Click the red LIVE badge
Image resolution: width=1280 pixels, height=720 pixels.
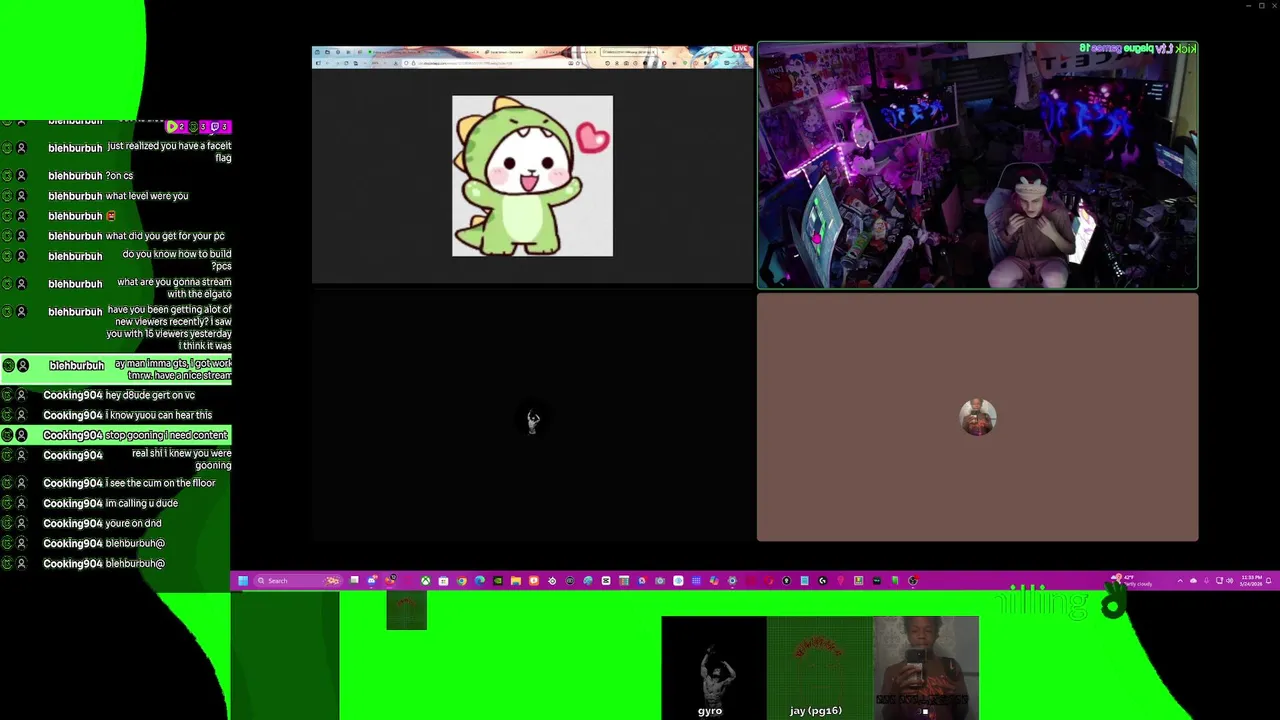(x=740, y=48)
